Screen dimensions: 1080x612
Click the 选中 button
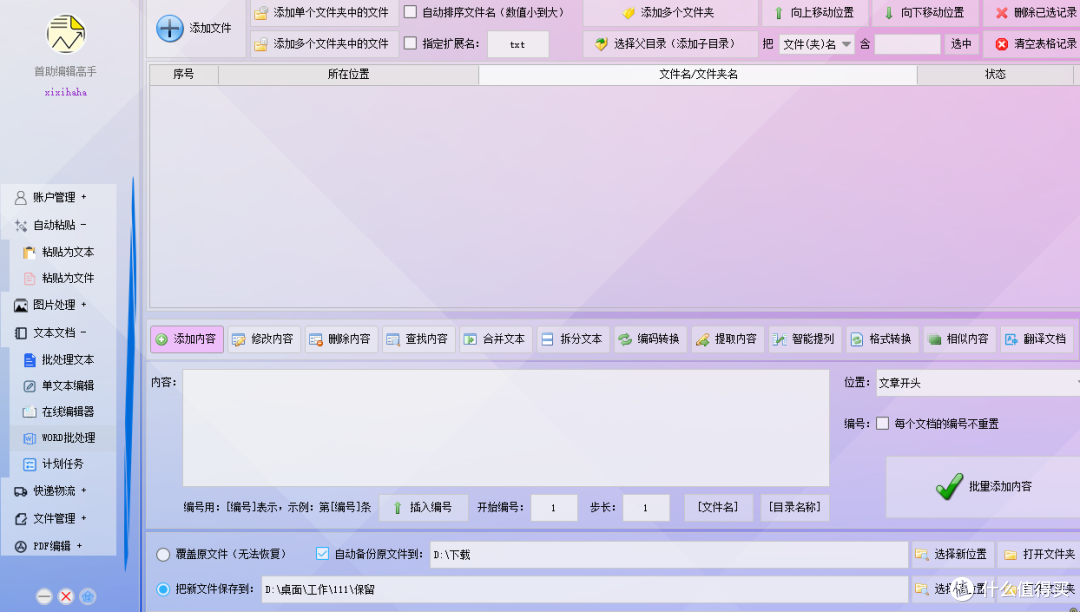click(x=962, y=44)
